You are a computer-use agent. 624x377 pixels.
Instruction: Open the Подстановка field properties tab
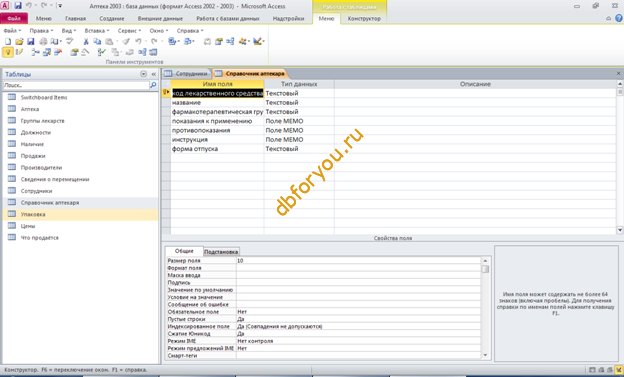[221, 252]
